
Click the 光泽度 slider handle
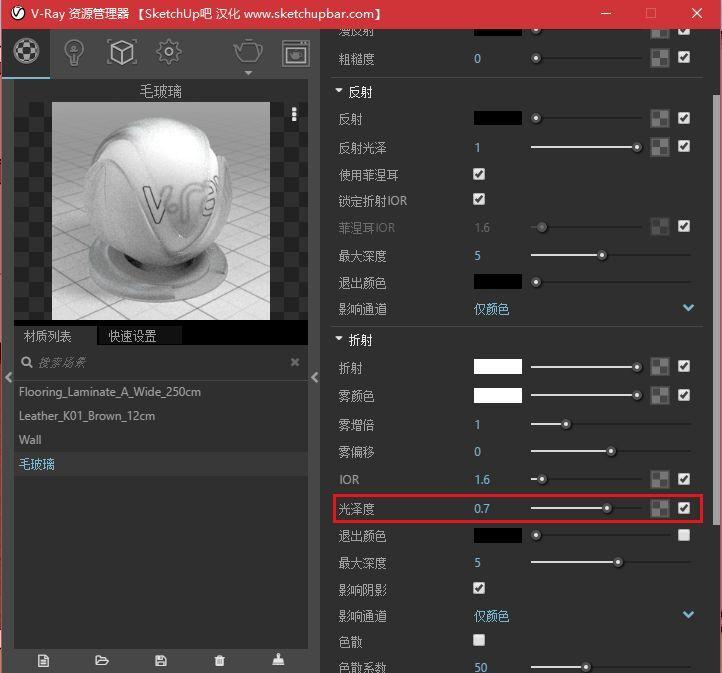coord(607,508)
